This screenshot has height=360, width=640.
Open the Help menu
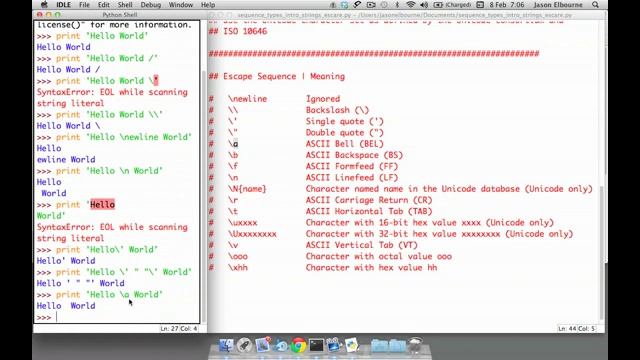[x=208, y=5]
